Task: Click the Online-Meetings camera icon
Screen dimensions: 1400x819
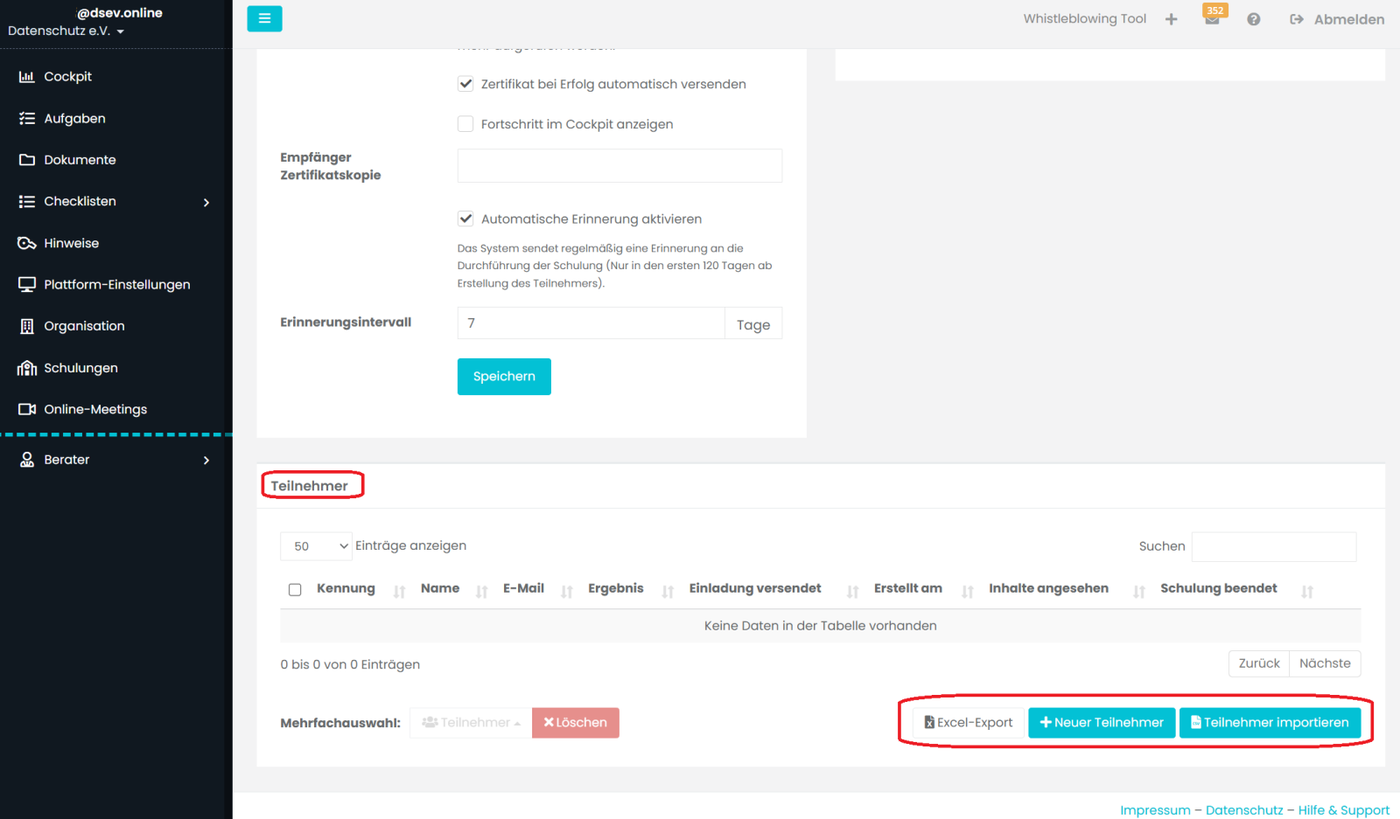Action: (27, 409)
